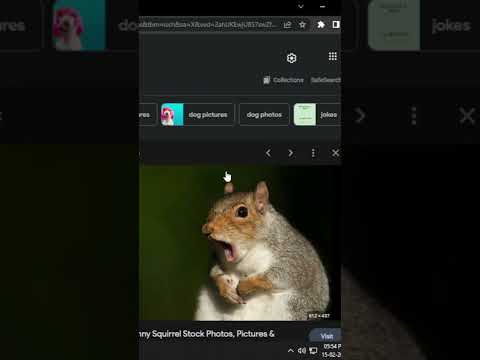
Task: Open the taskbar network icon
Action: 313,351
